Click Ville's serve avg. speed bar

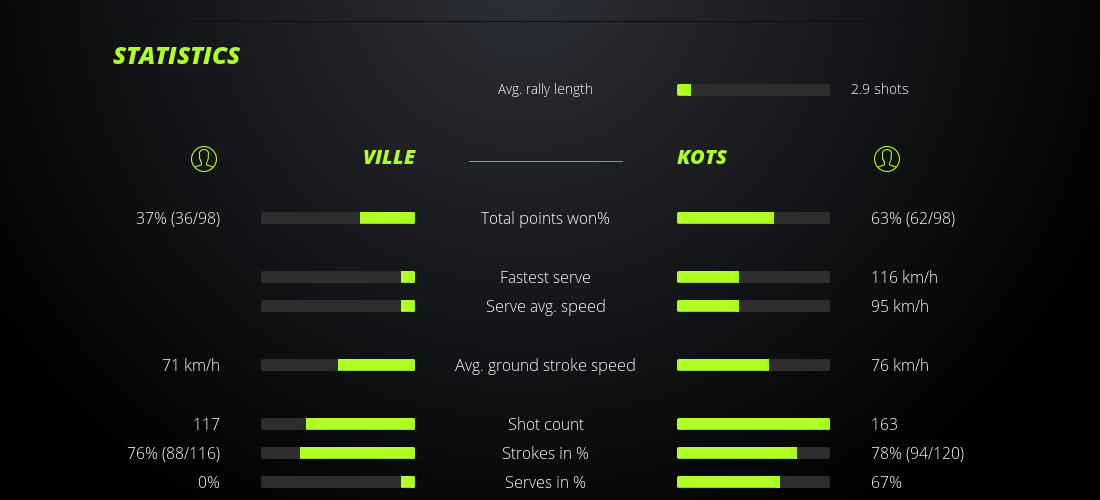338,306
